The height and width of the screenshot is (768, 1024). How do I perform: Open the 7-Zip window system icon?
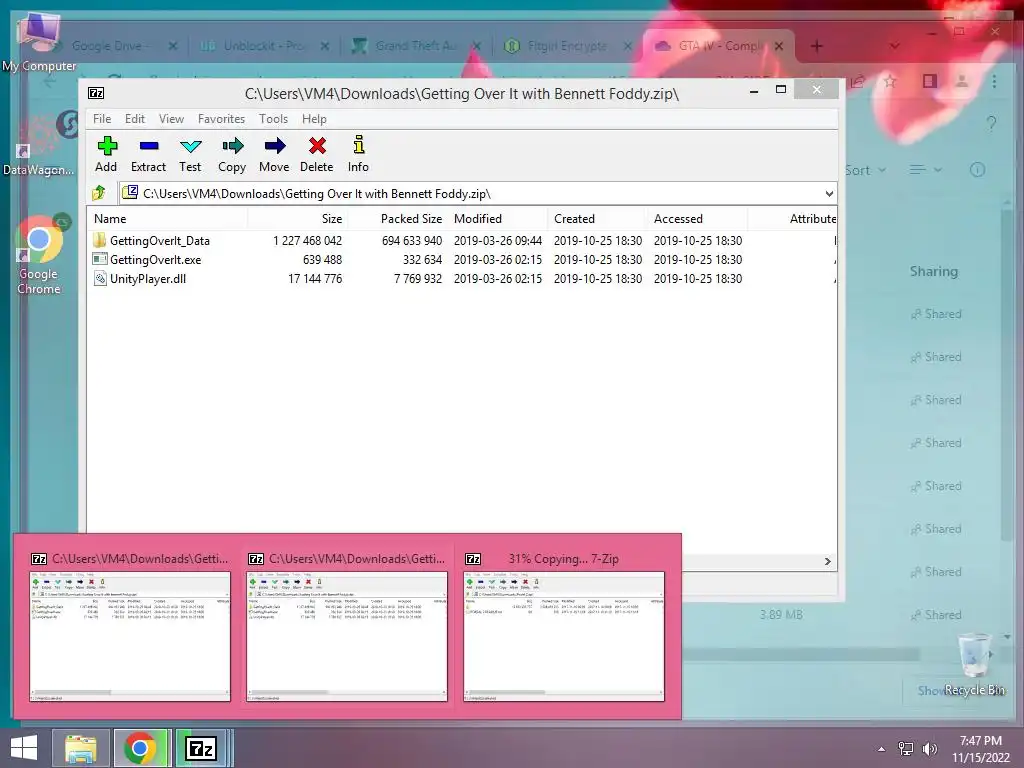pos(96,93)
